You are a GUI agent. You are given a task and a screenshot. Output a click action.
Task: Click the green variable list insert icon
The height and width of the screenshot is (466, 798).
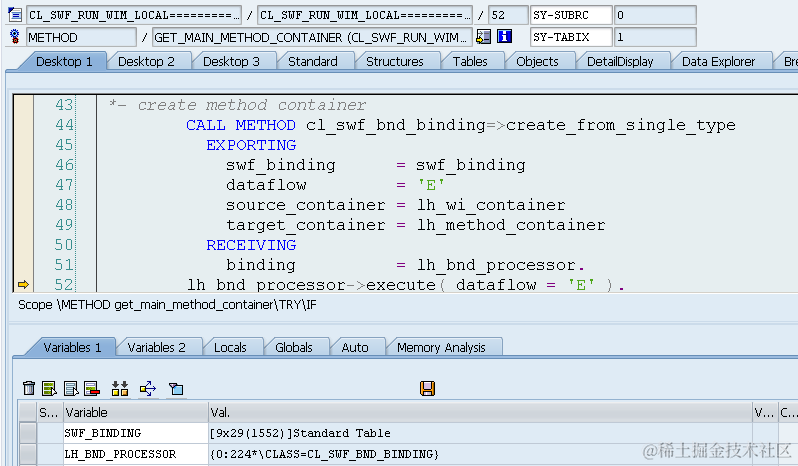[49, 388]
